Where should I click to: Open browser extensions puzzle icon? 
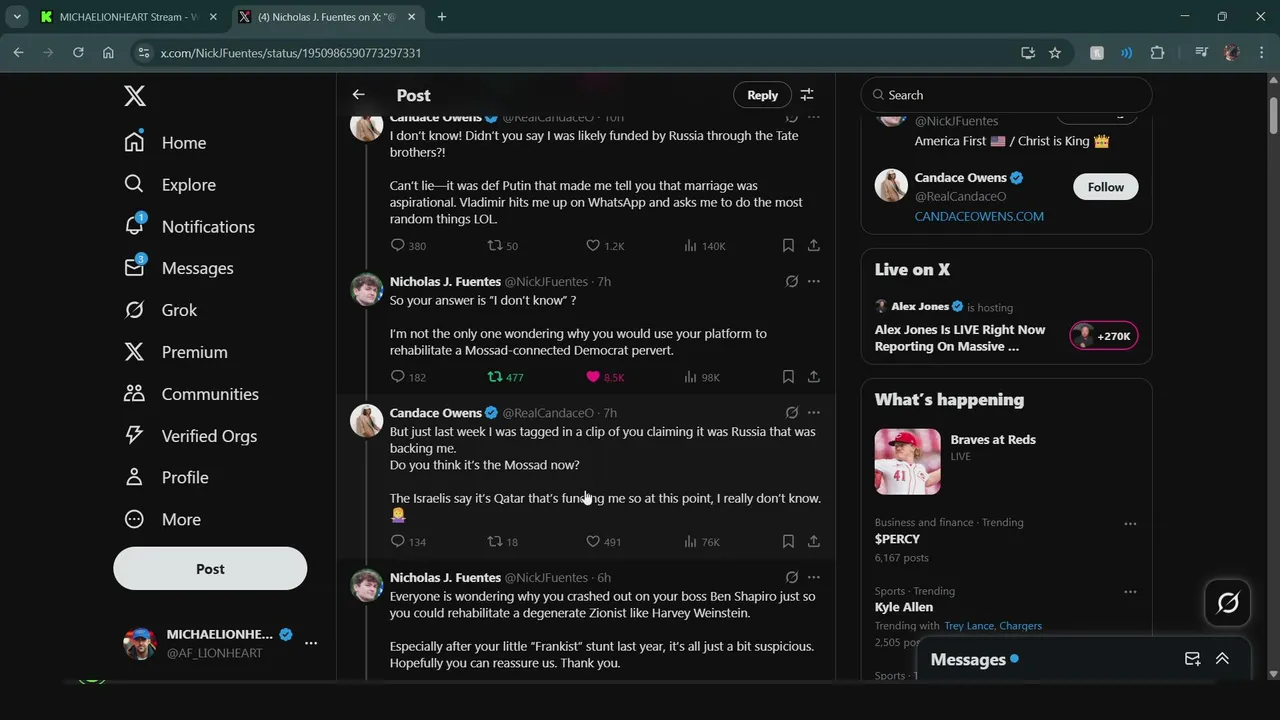(1158, 53)
